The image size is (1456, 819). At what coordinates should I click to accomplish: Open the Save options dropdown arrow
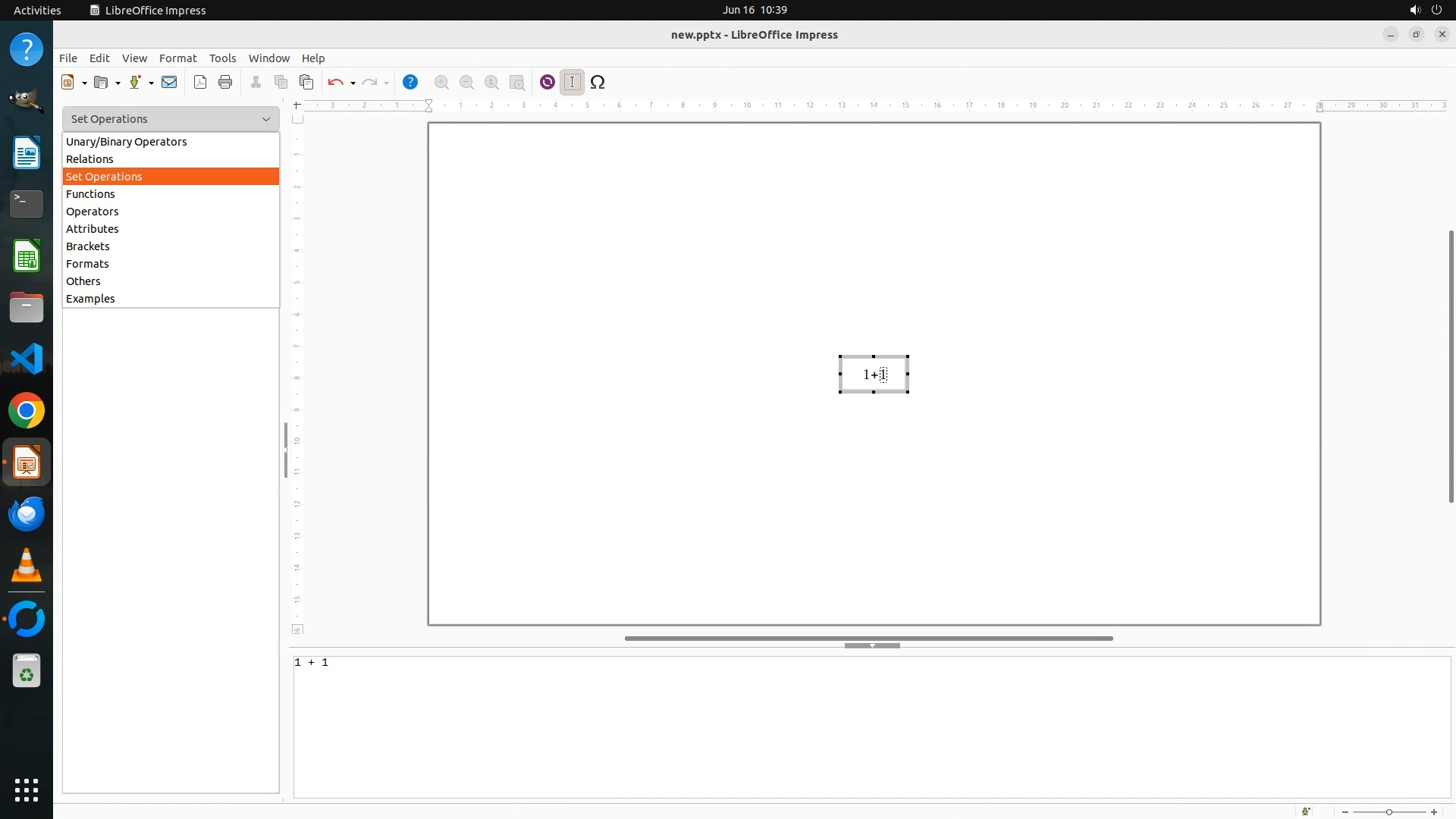click(151, 83)
